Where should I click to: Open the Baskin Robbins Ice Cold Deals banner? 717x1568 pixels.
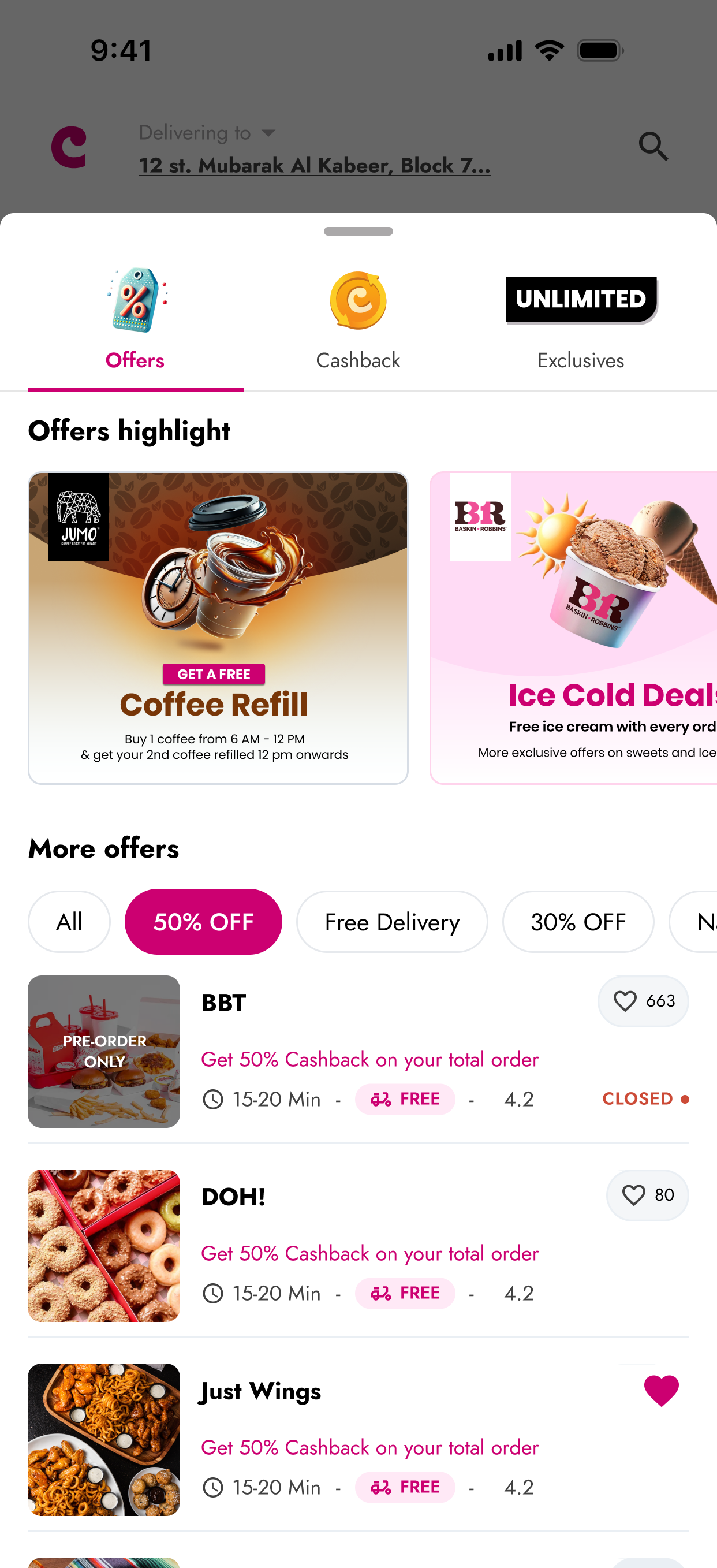(573, 628)
